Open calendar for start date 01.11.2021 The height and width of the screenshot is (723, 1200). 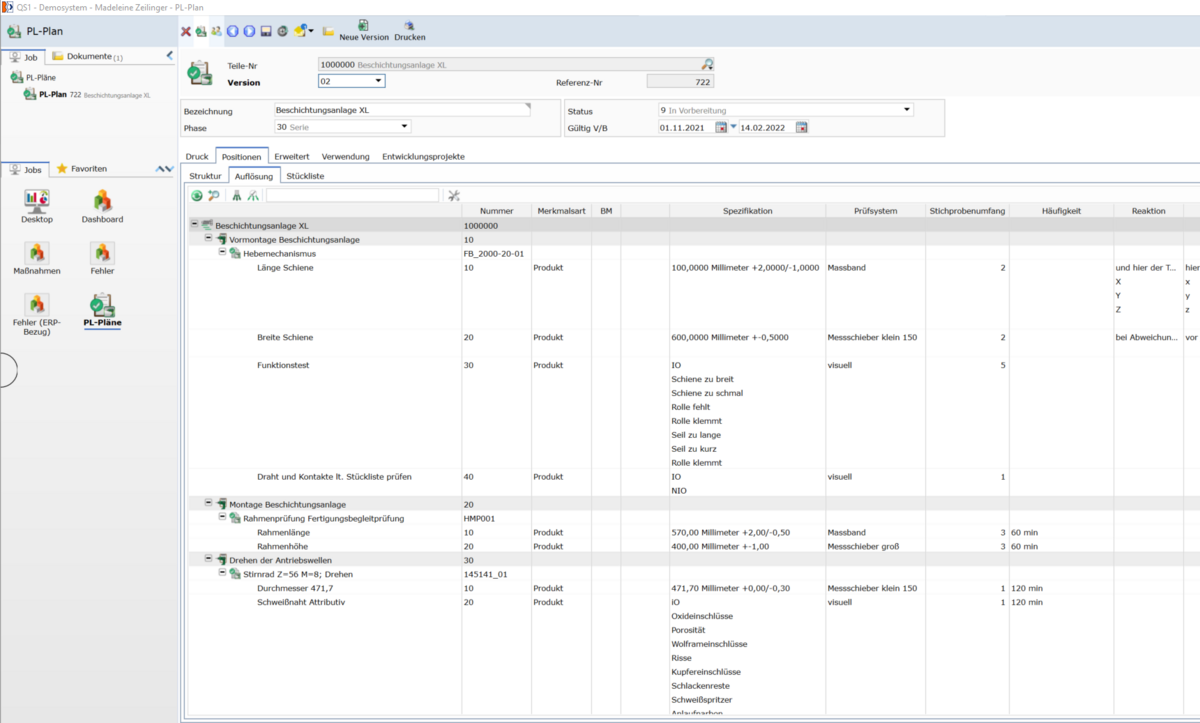pos(721,127)
